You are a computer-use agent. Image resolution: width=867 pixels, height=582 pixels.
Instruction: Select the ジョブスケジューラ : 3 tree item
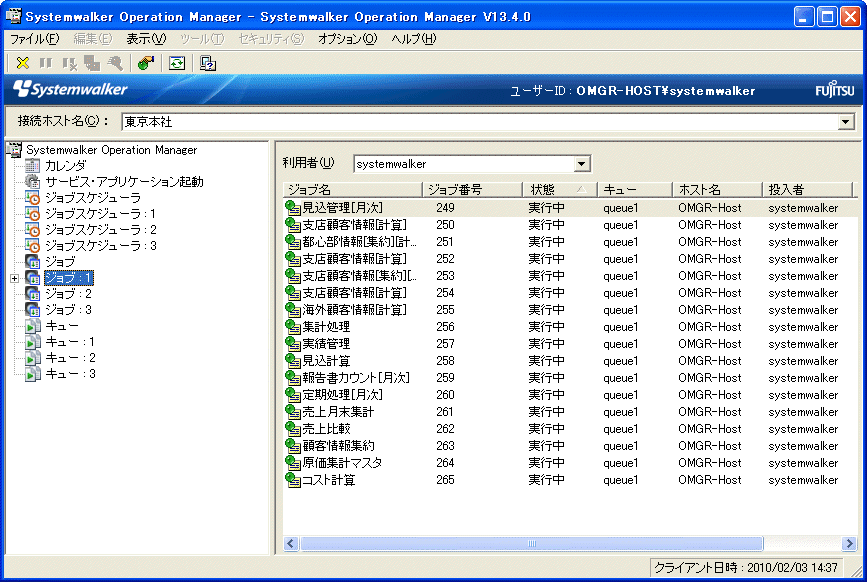pos(101,245)
